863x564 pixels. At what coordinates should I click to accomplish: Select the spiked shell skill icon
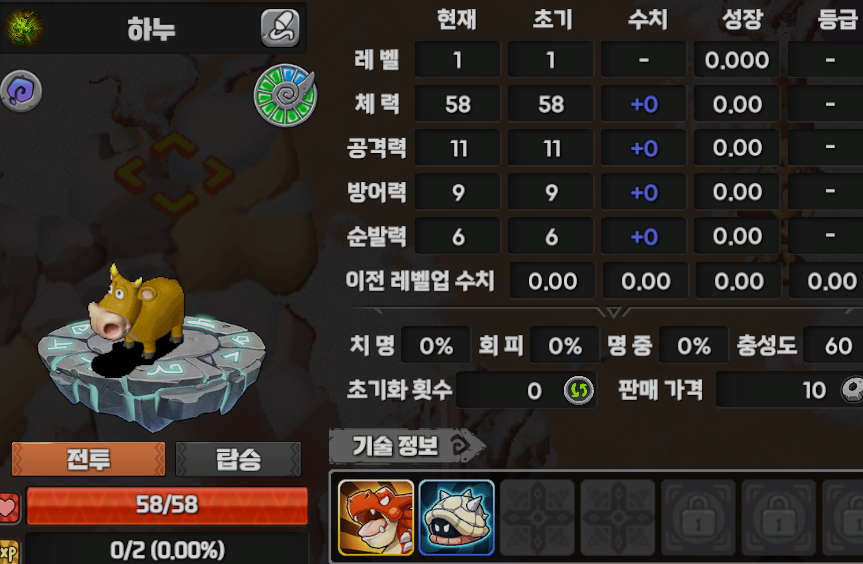457,517
